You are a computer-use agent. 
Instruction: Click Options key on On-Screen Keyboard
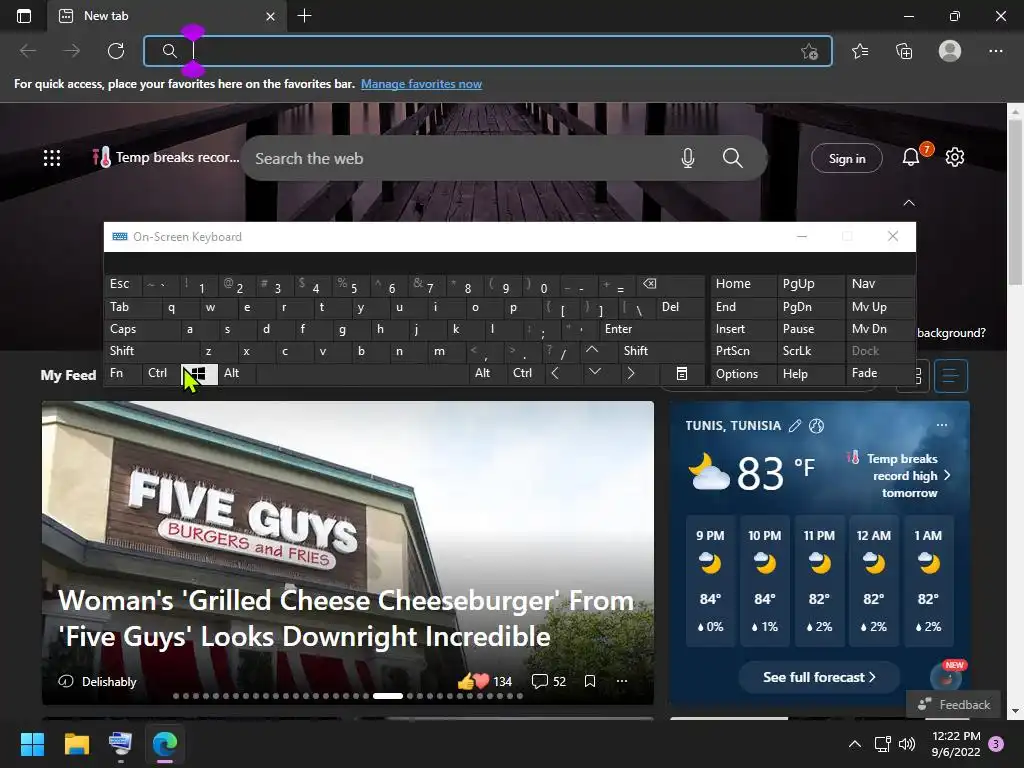coord(744,374)
